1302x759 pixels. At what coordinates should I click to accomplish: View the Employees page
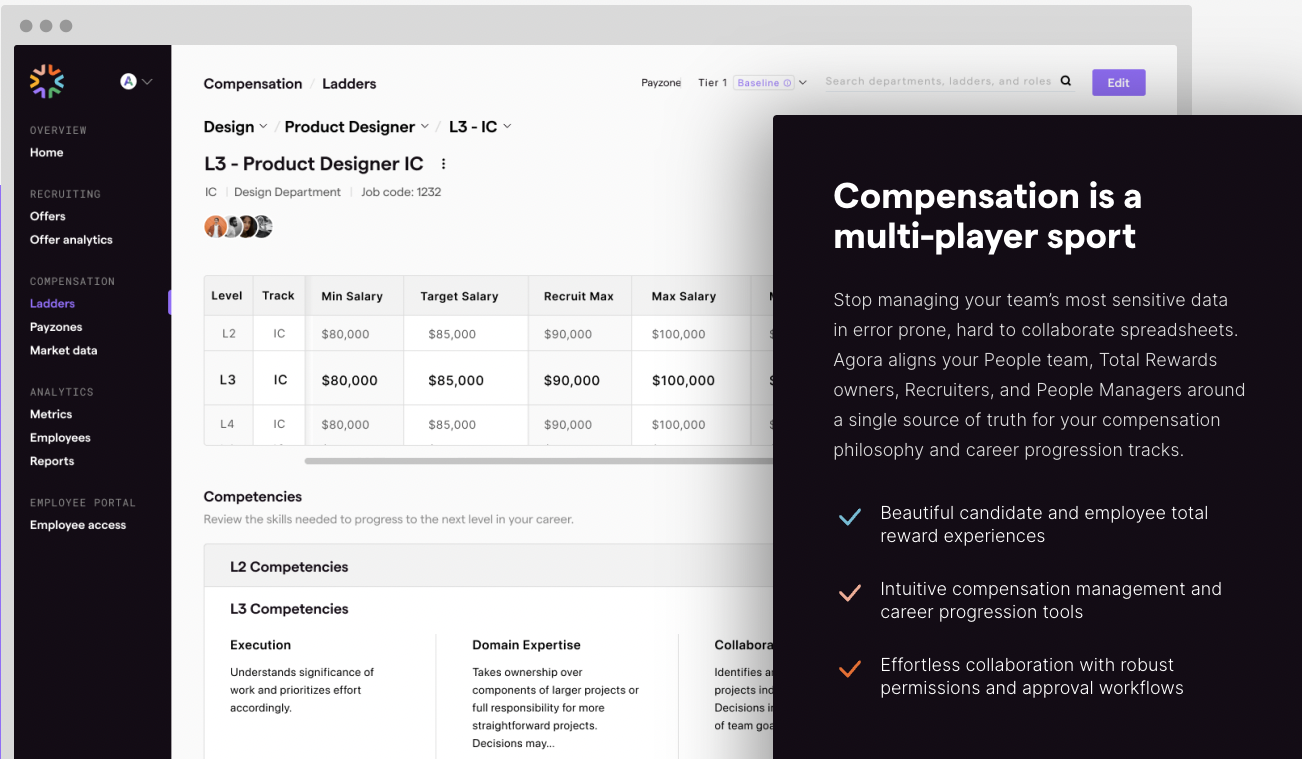pyautogui.click(x=60, y=438)
